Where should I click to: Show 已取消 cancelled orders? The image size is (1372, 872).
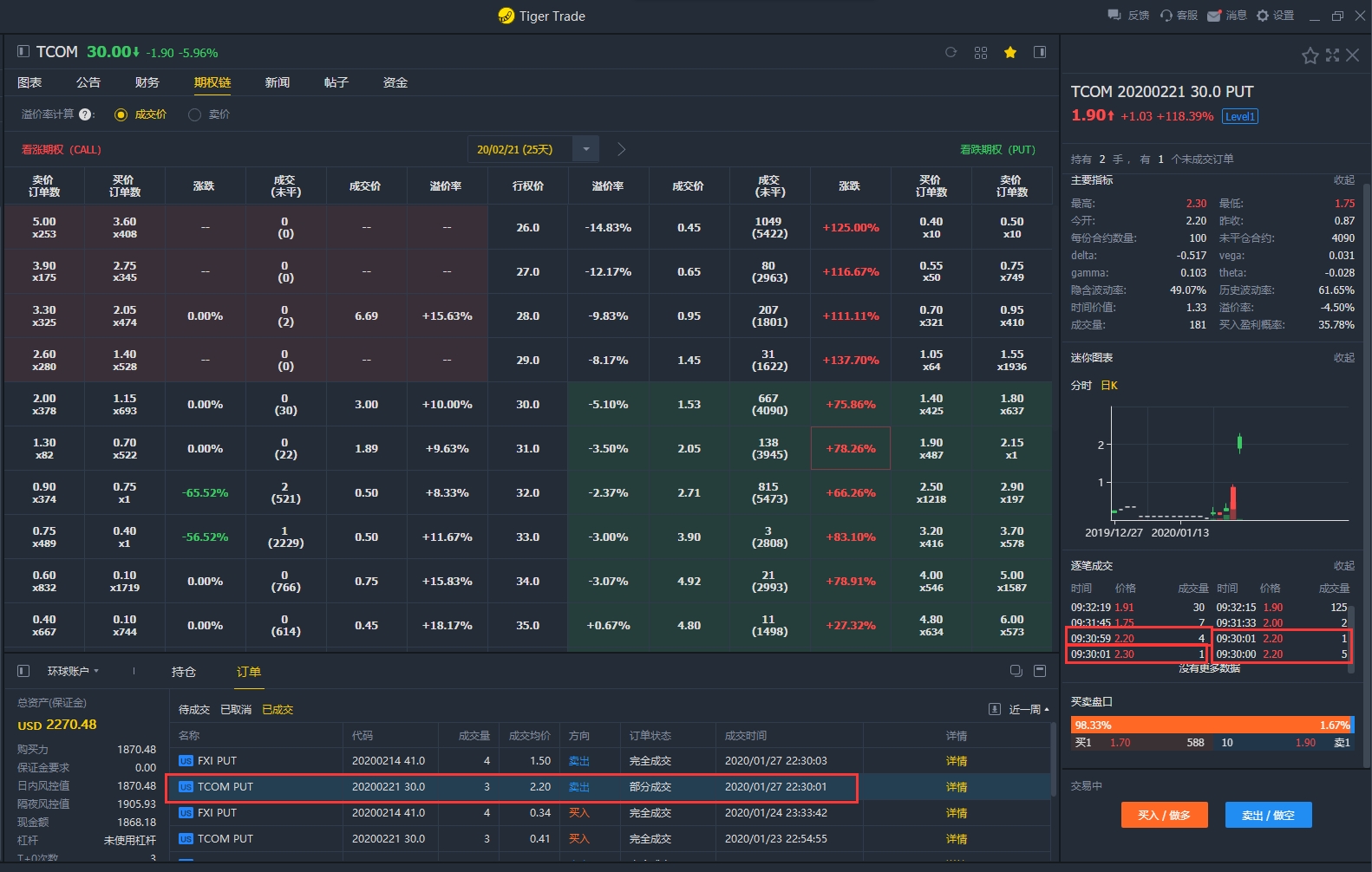coord(236,710)
